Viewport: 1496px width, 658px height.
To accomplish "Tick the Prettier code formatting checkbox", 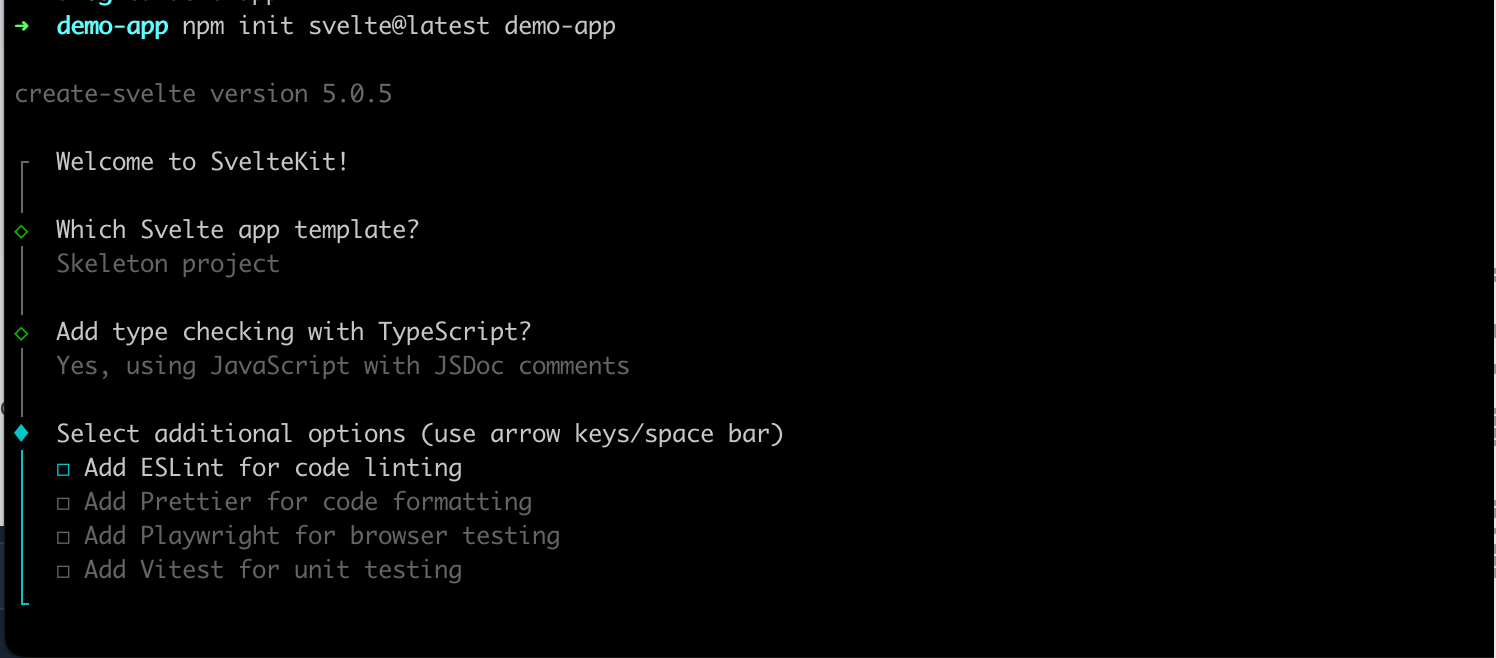I will pyautogui.click(x=64, y=503).
